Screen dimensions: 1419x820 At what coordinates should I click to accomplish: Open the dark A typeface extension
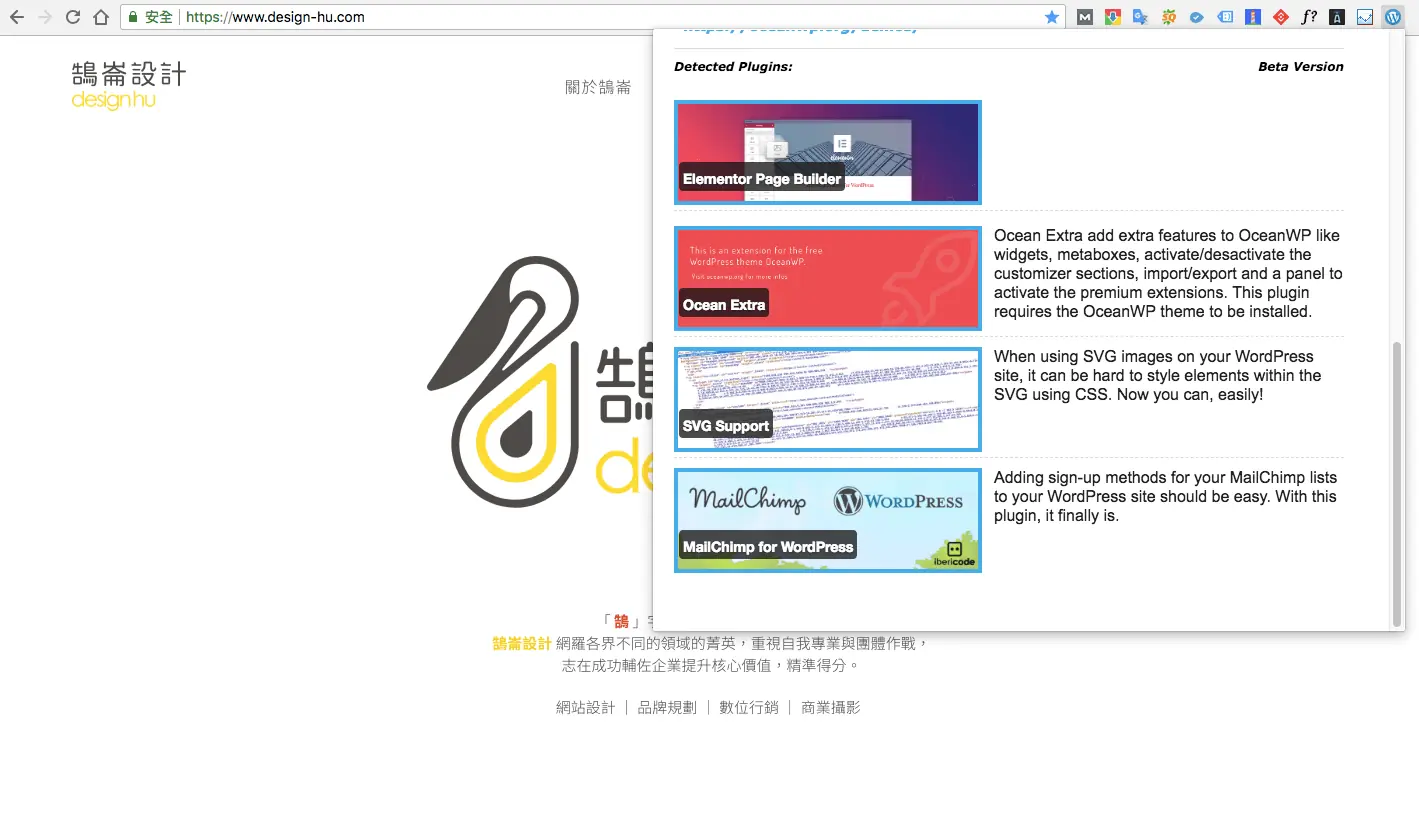(x=1337, y=17)
